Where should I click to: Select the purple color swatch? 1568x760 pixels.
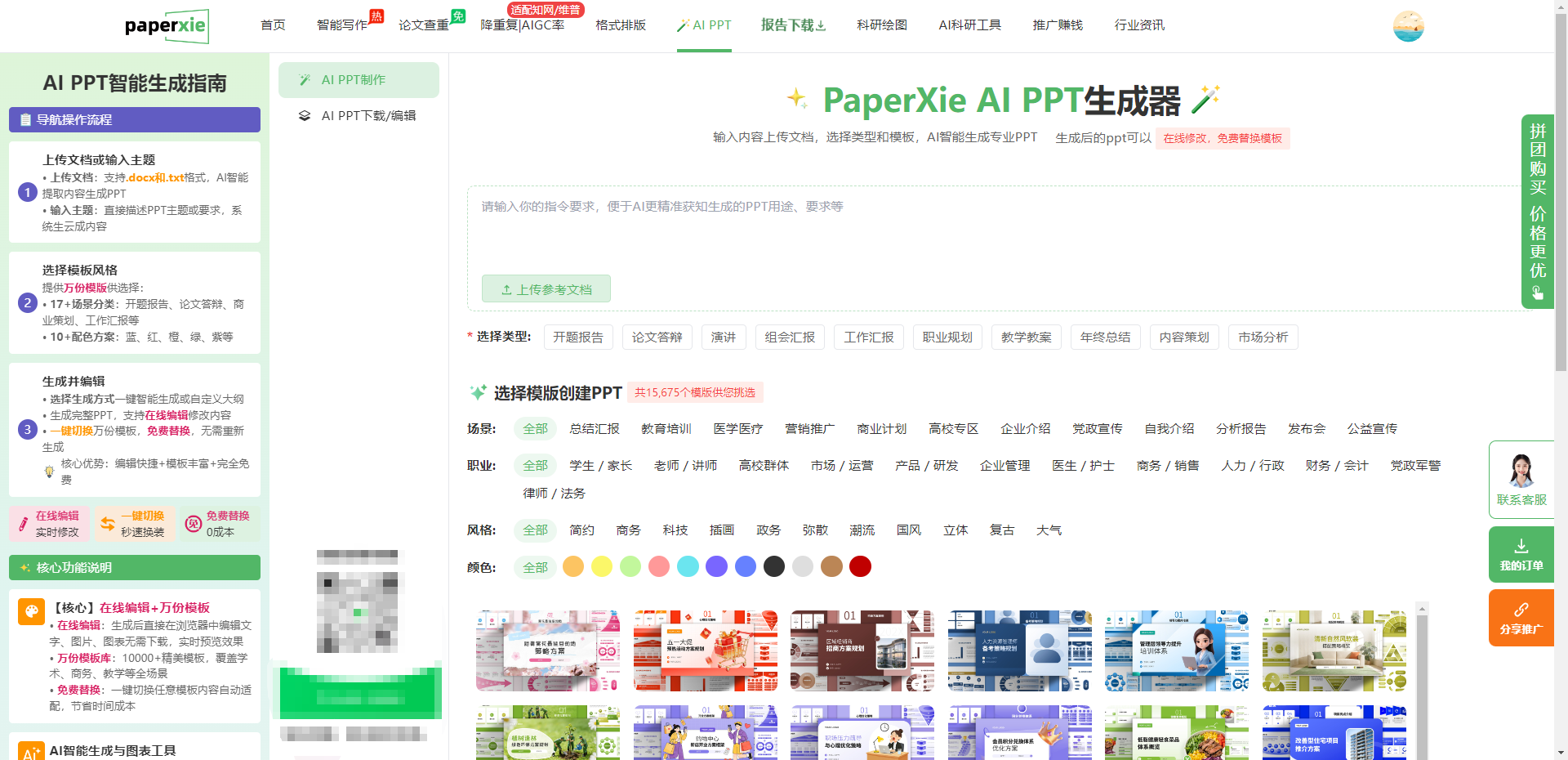(716, 567)
